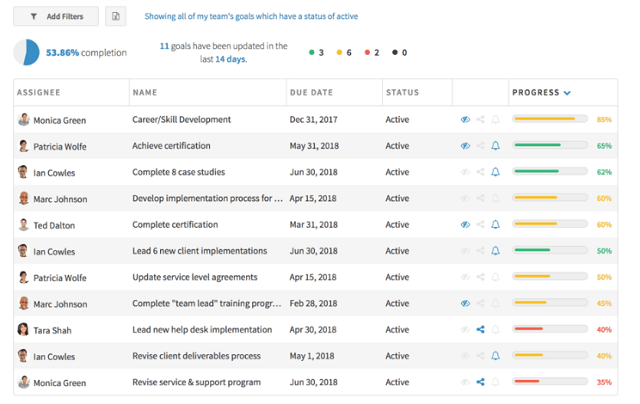Viewport: 640px width, 404px height.
Task: Toggle visibility eye on team lead training row
Action: (x=465, y=303)
